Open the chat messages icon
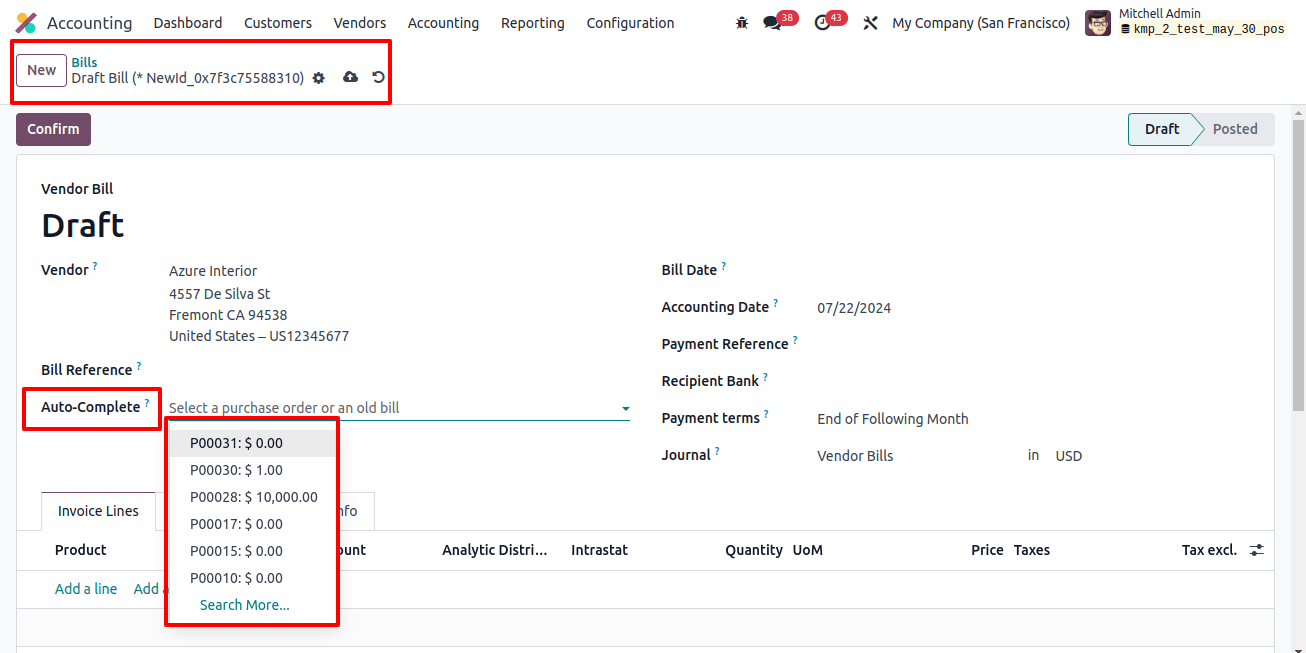The width and height of the screenshot is (1306, 653). [772, 23]
